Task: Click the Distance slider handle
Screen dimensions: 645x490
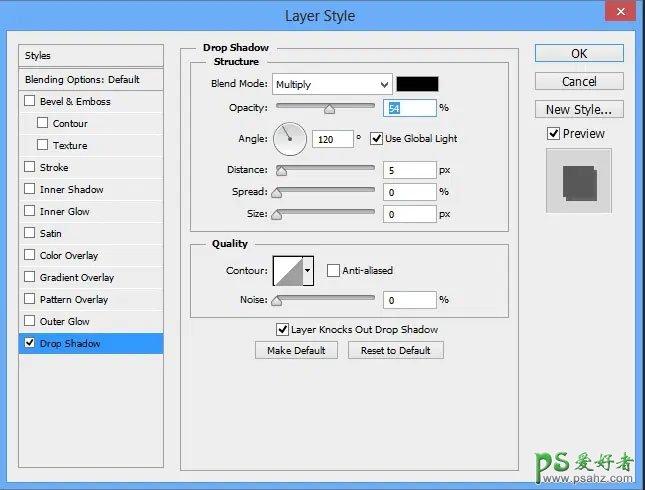Action: [281, 171]
